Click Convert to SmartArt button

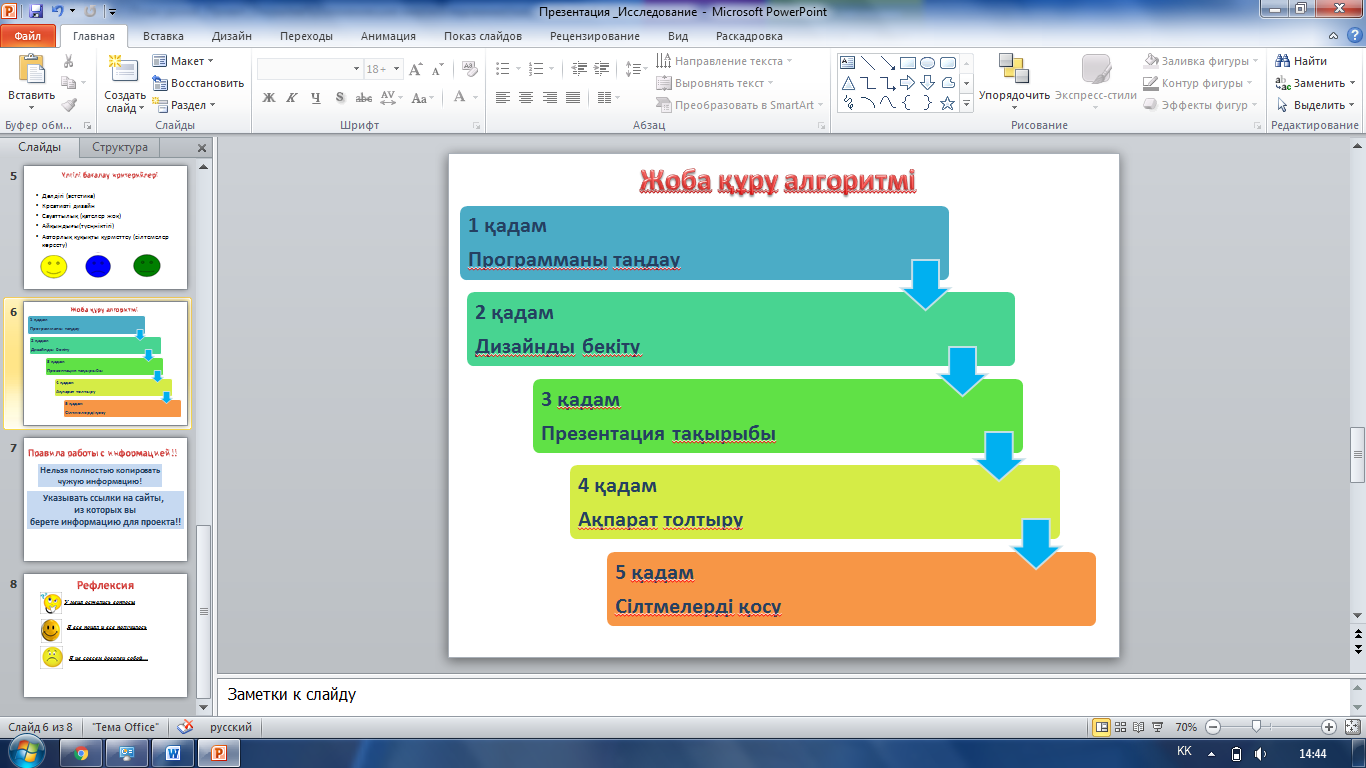(740, 105)
